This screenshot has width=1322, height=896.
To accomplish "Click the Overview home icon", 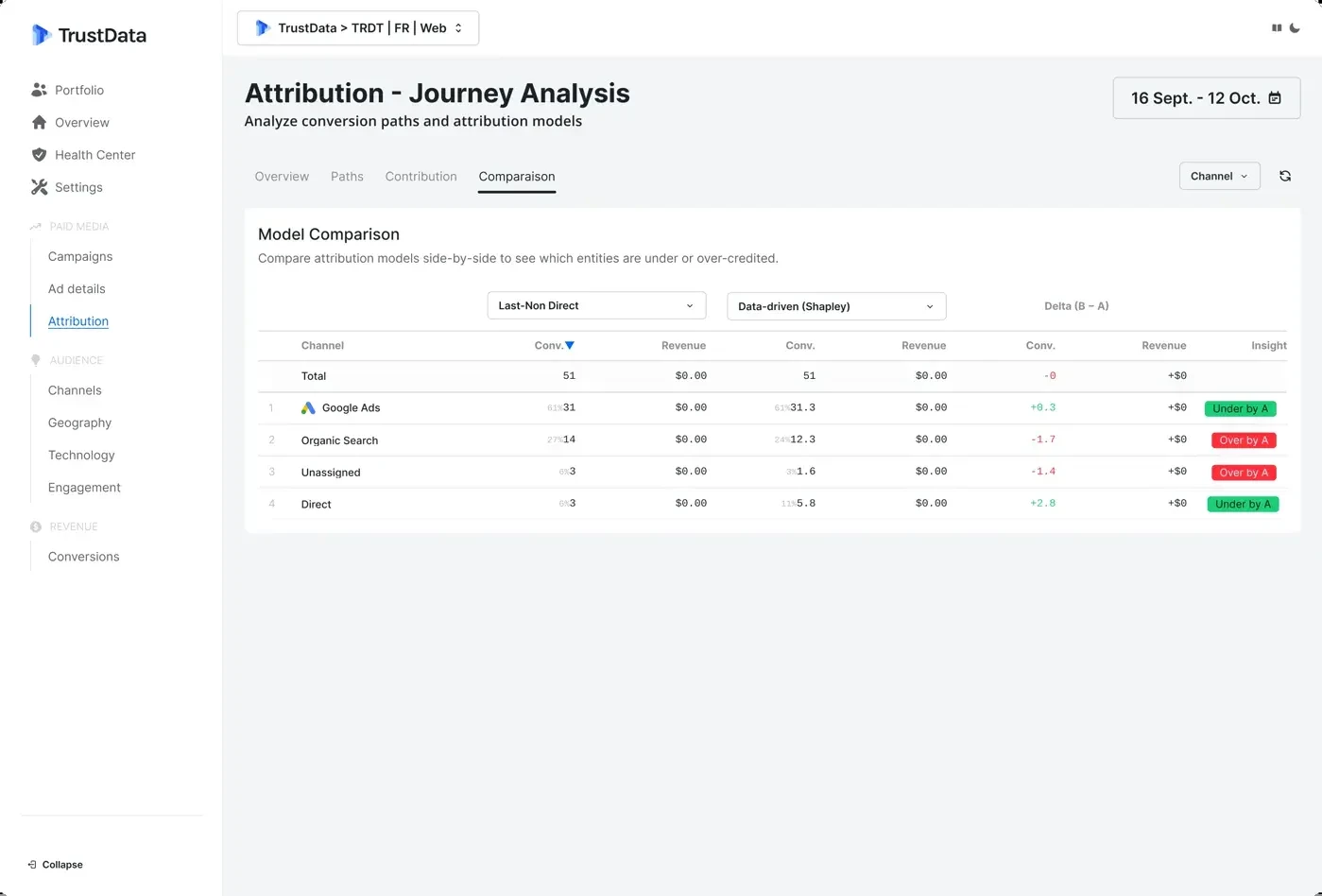I will tap(39, 122).
